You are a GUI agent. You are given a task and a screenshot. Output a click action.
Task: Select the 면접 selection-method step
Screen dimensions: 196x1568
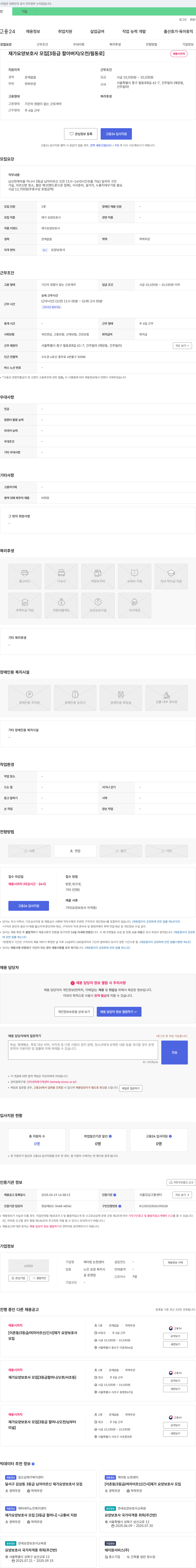(75, 851)
